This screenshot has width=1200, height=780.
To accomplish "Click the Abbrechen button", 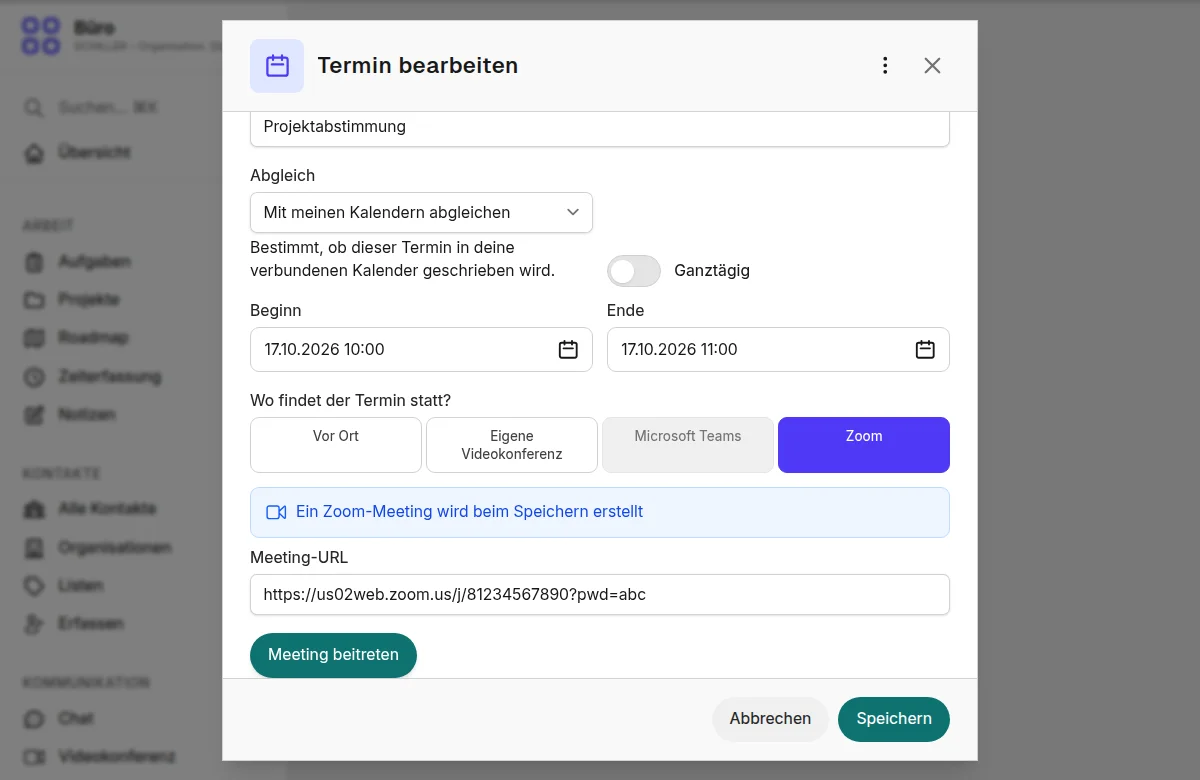I will click(770, 719).
